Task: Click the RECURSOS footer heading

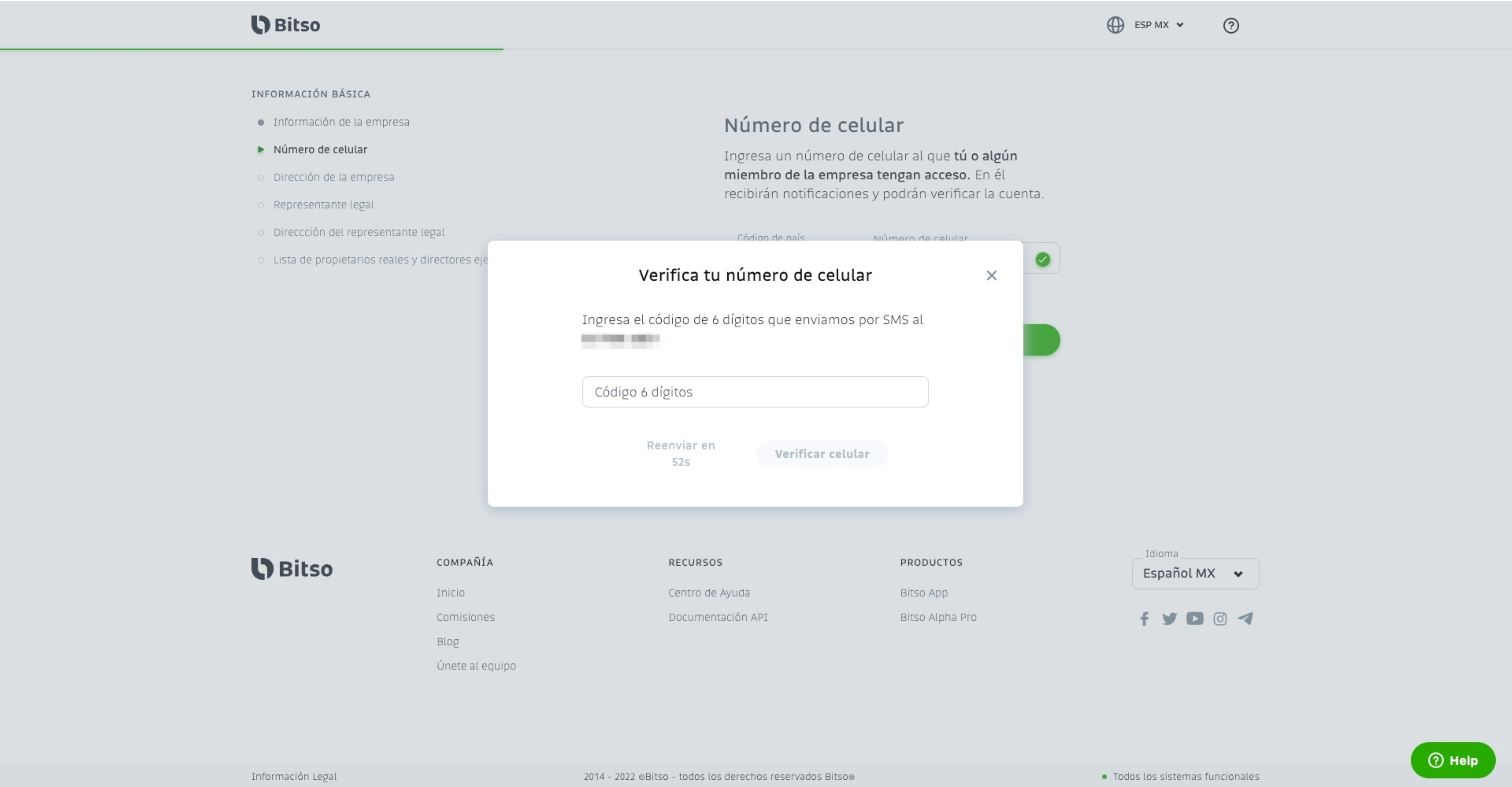Action: pyautogui.click(x=695, y=562)
